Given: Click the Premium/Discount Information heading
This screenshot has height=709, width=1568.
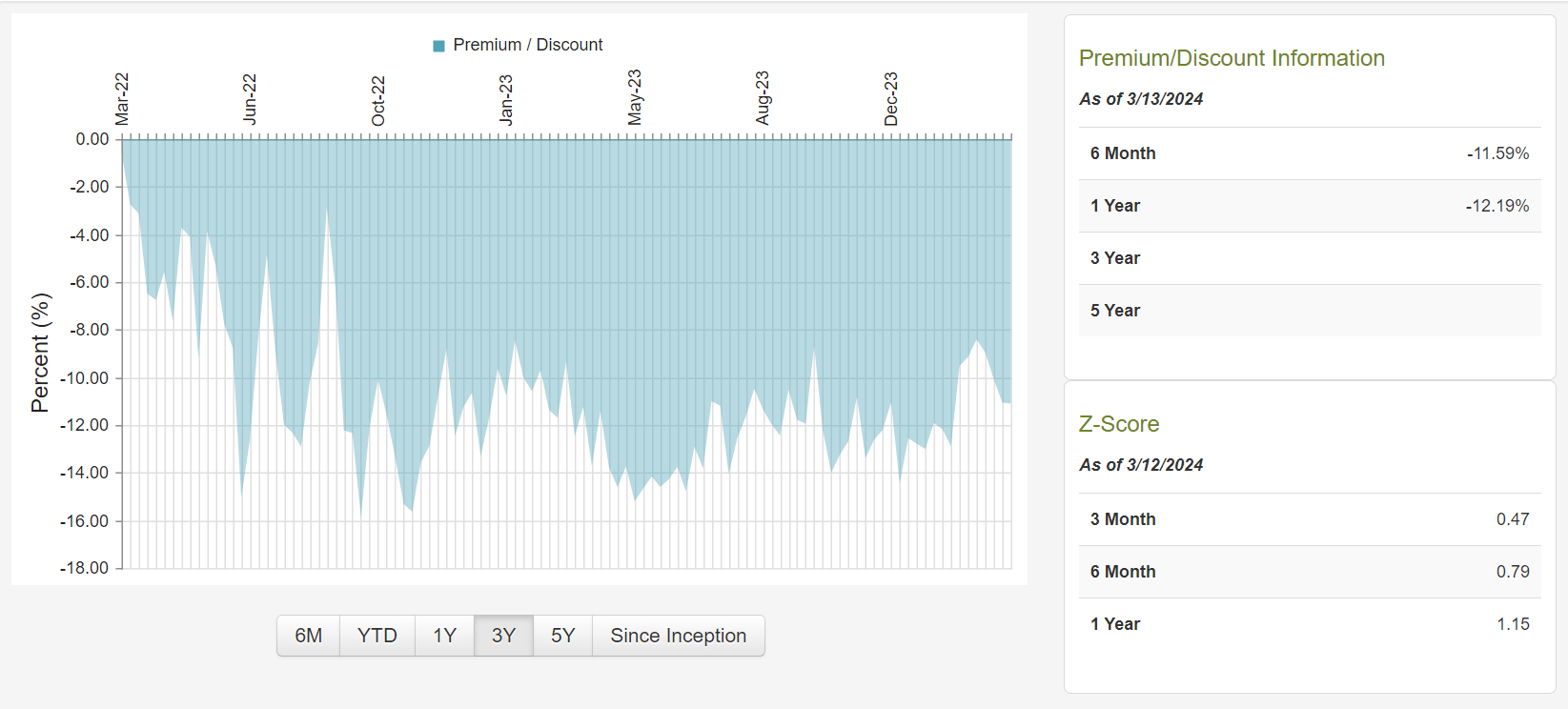Looking at the screenshot, I should (x=1231, y=58).
